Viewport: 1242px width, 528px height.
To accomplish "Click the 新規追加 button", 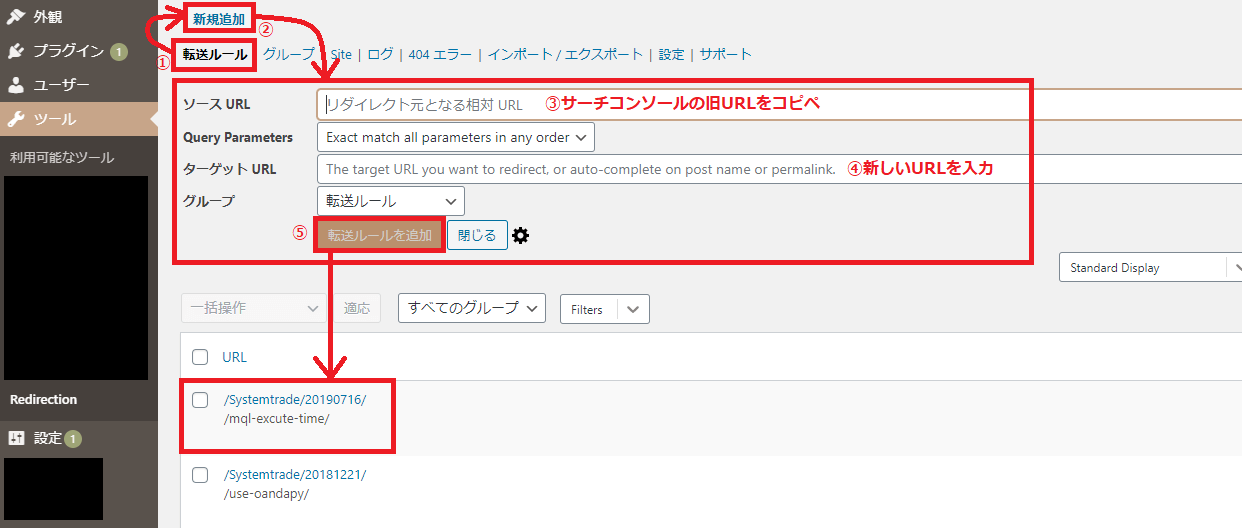I will [219, 18].
